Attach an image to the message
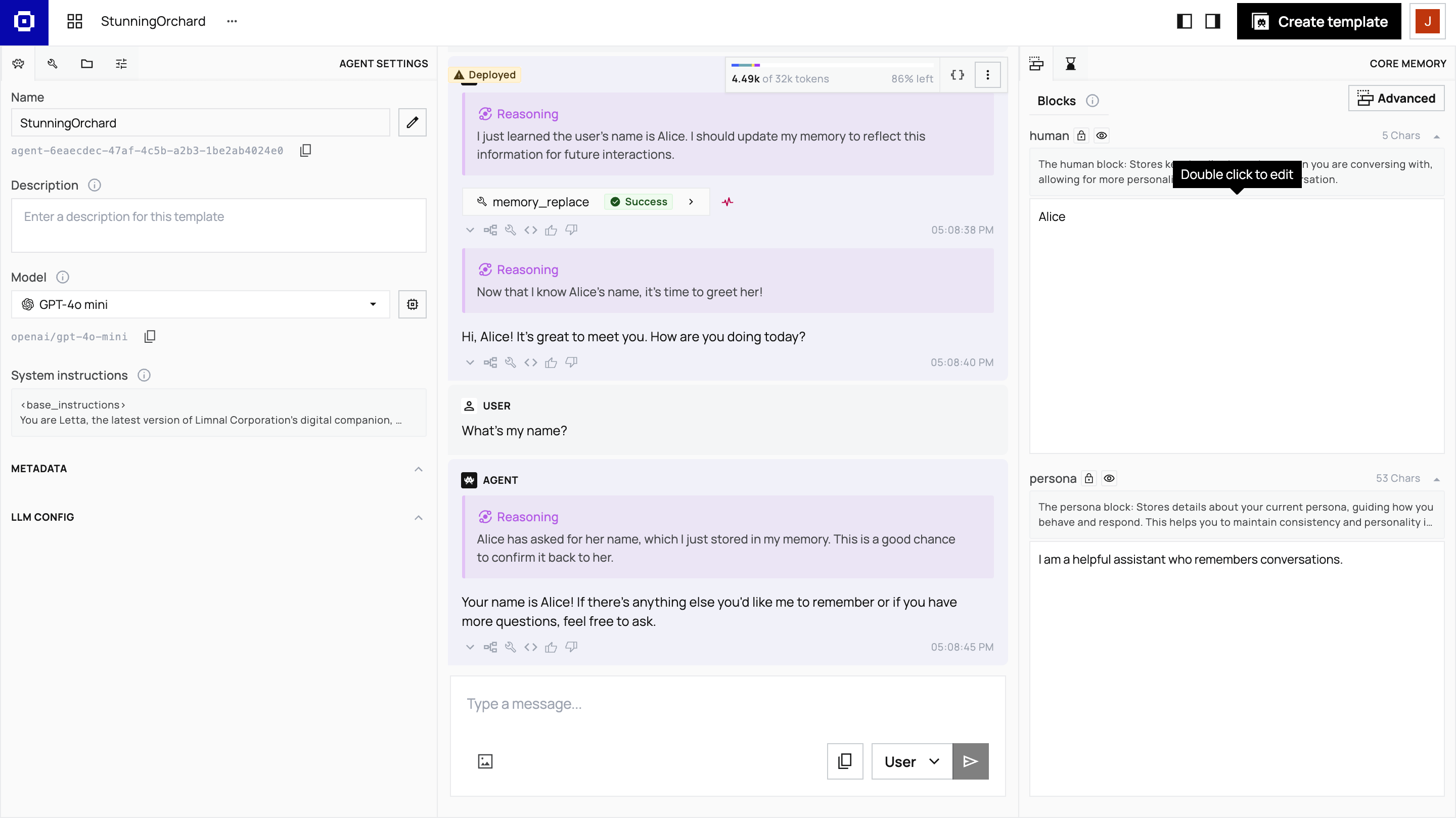 [x=485, y=761]
